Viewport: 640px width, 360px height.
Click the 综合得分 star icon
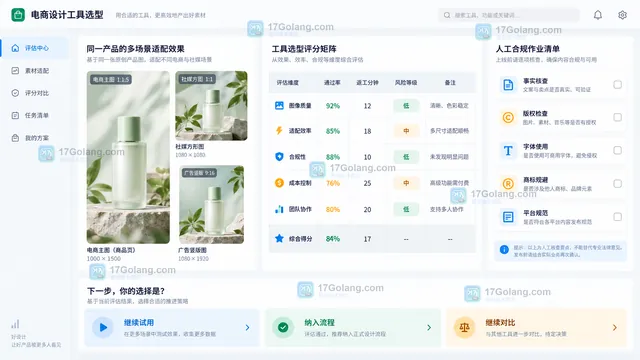(279, 238)
